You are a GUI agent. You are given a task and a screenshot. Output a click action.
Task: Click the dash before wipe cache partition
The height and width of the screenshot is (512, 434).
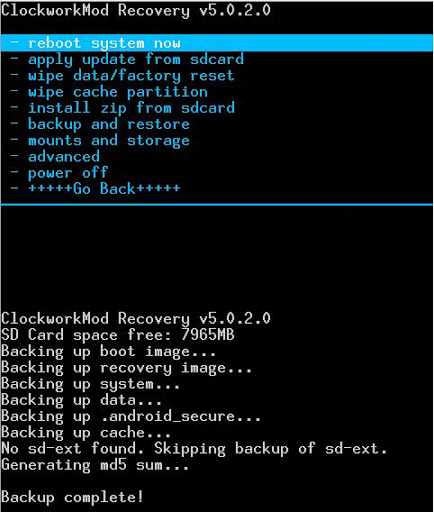coord(14,91)
